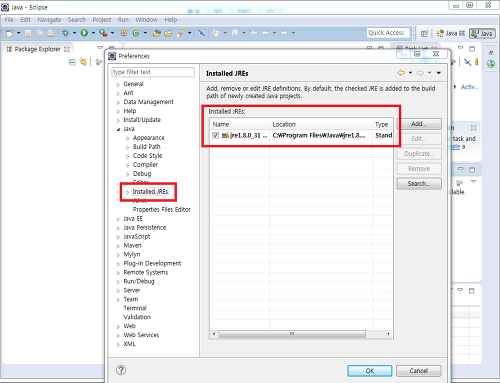Click the New Java Class icon
Viewport: 500px width, 383px height.
(x=136, y=33)
